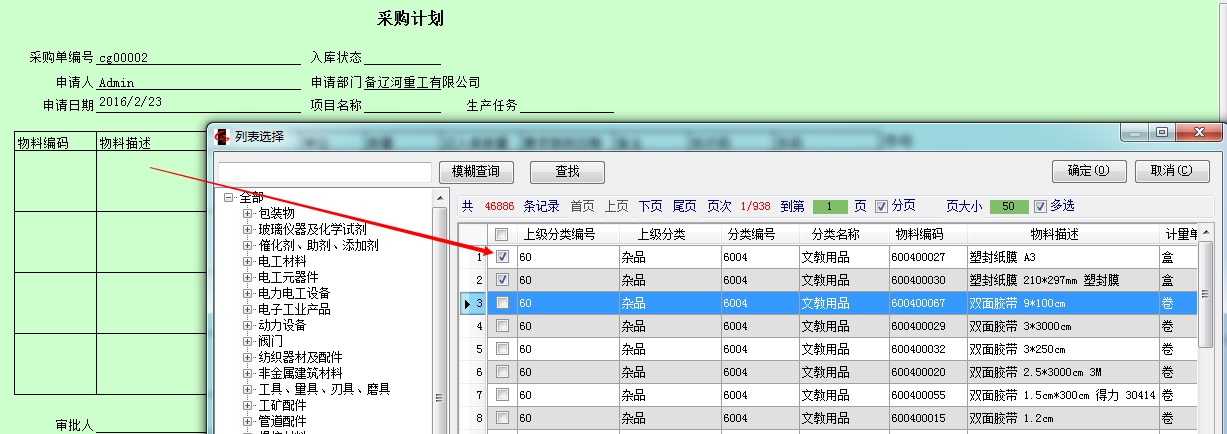The height and width of the screenshot is (434, 1227).
Task: Uncheck the row 1 checkbox for 塑封纸膜 A3
Action: coord(503,257)
